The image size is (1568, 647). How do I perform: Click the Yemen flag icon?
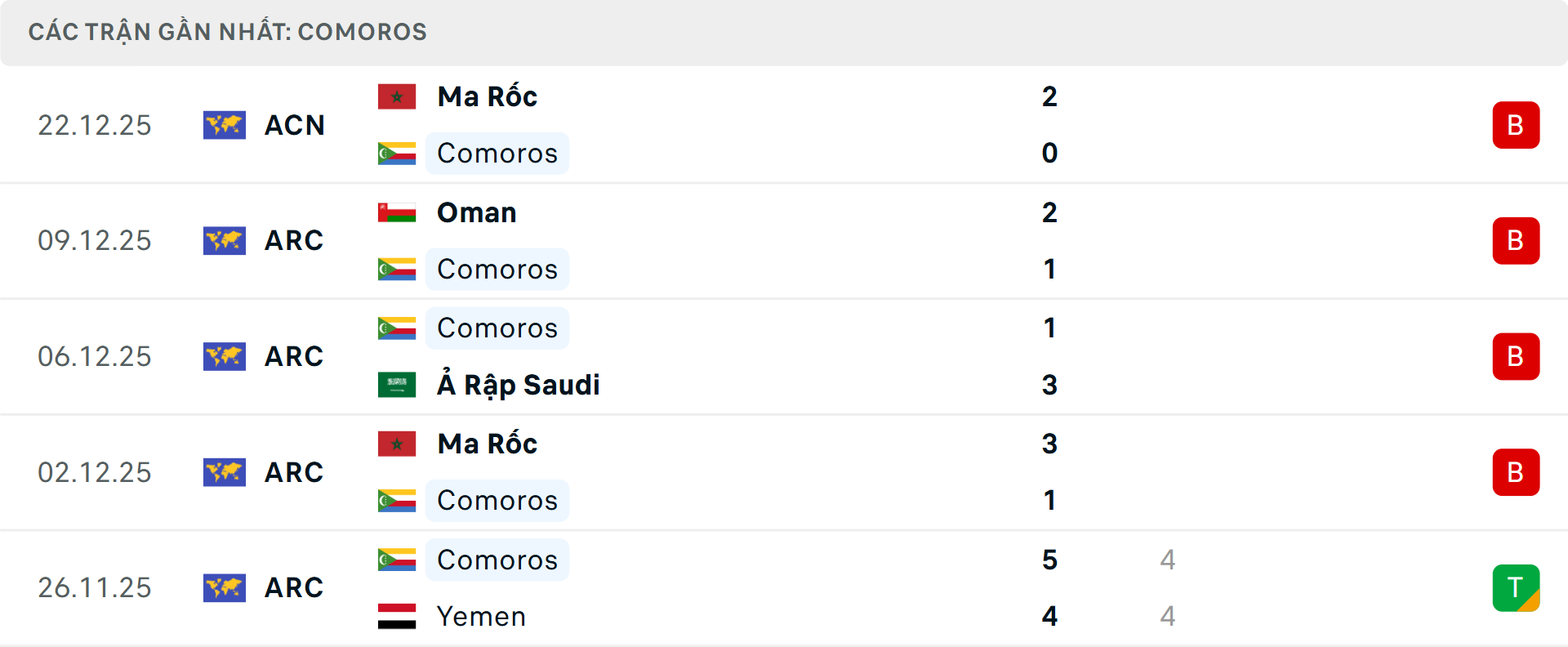397,616
